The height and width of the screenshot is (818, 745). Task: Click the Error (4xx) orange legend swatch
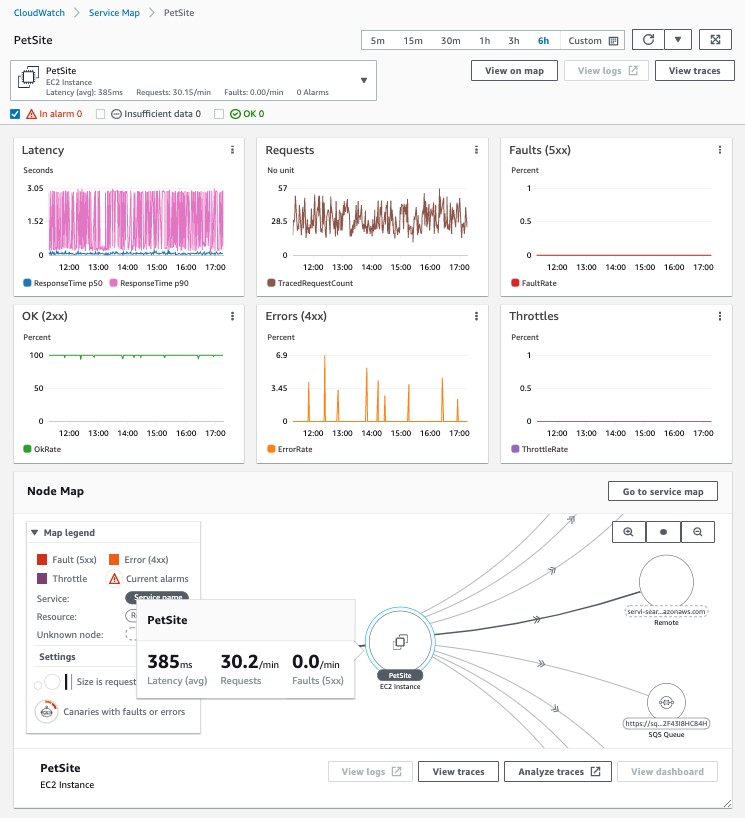click(114, 559)
